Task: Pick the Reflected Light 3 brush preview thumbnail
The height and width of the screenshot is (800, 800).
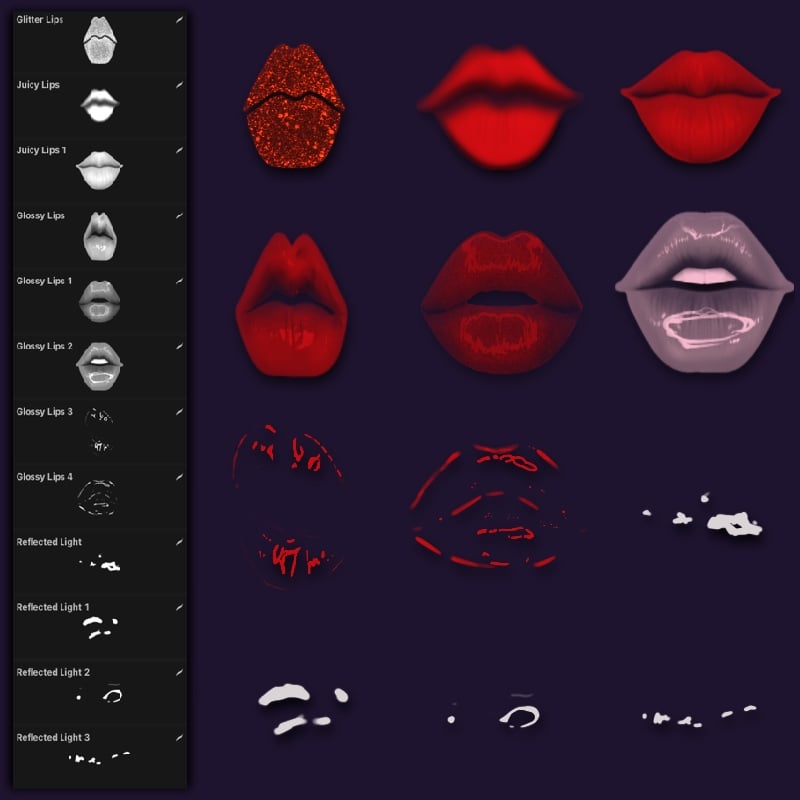Action: [x=99, y=758]
